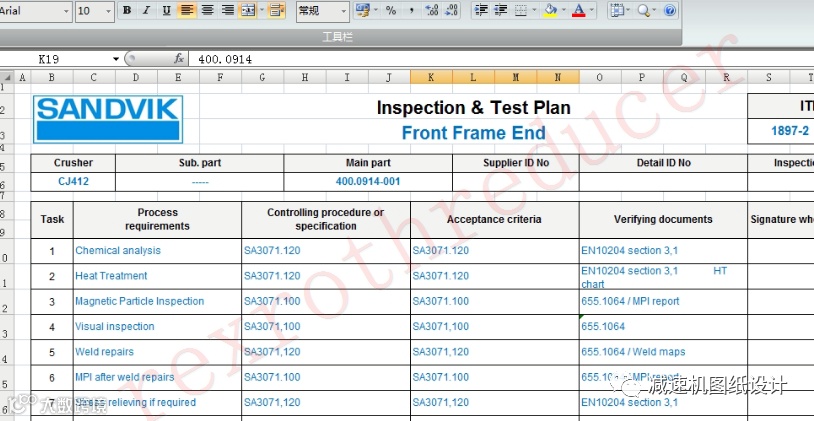Toggle underline formatting
The image size is (814, 421).
[167, 10]
